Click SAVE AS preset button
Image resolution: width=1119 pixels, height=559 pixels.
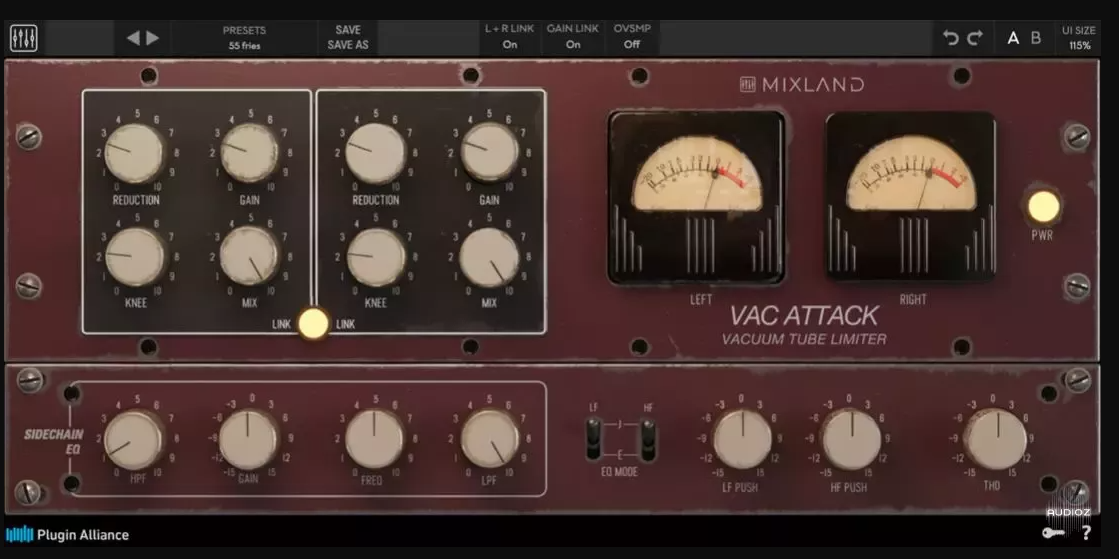pyautogui.click(x=348, y=45)
